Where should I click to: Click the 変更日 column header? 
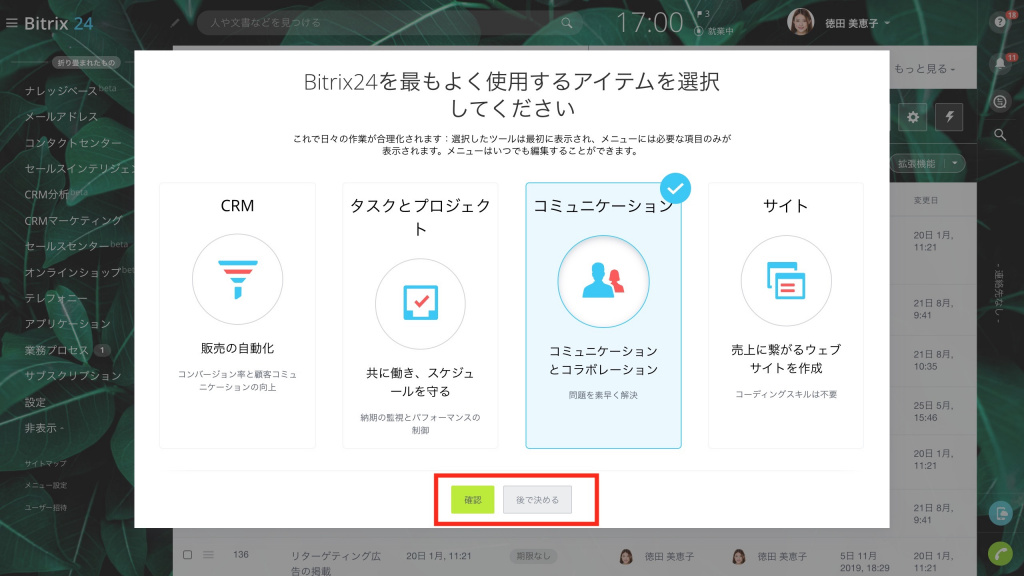pos(925,200)
